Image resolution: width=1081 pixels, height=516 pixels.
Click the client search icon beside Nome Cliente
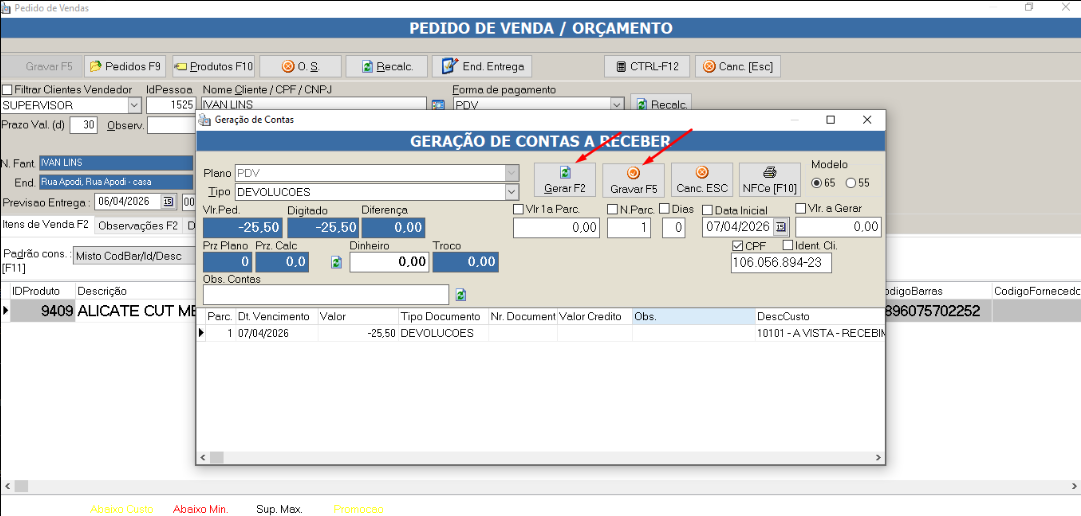(x=437, y=105)
